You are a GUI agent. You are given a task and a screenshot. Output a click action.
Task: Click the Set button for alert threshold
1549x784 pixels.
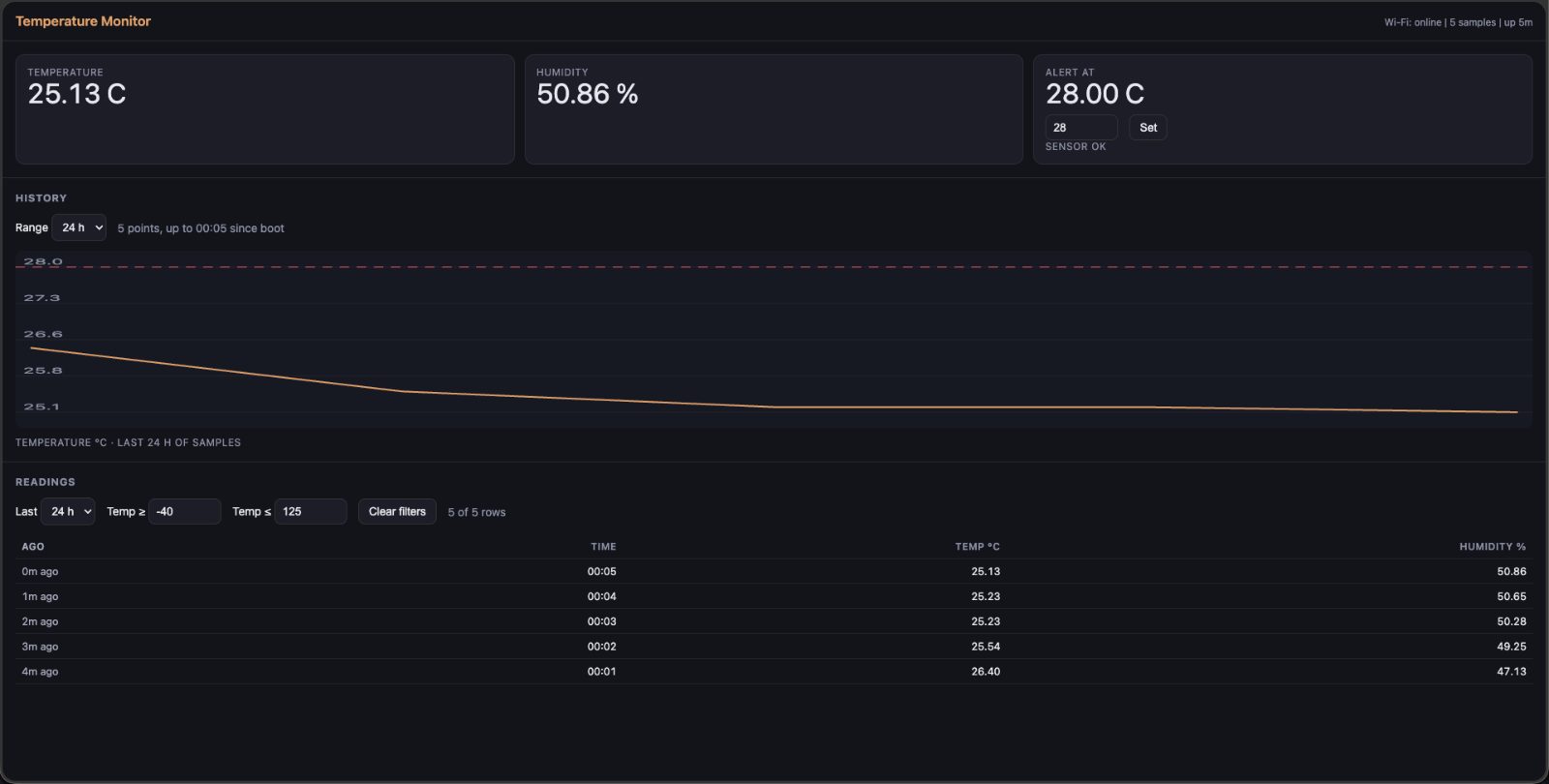[1148, 128]
